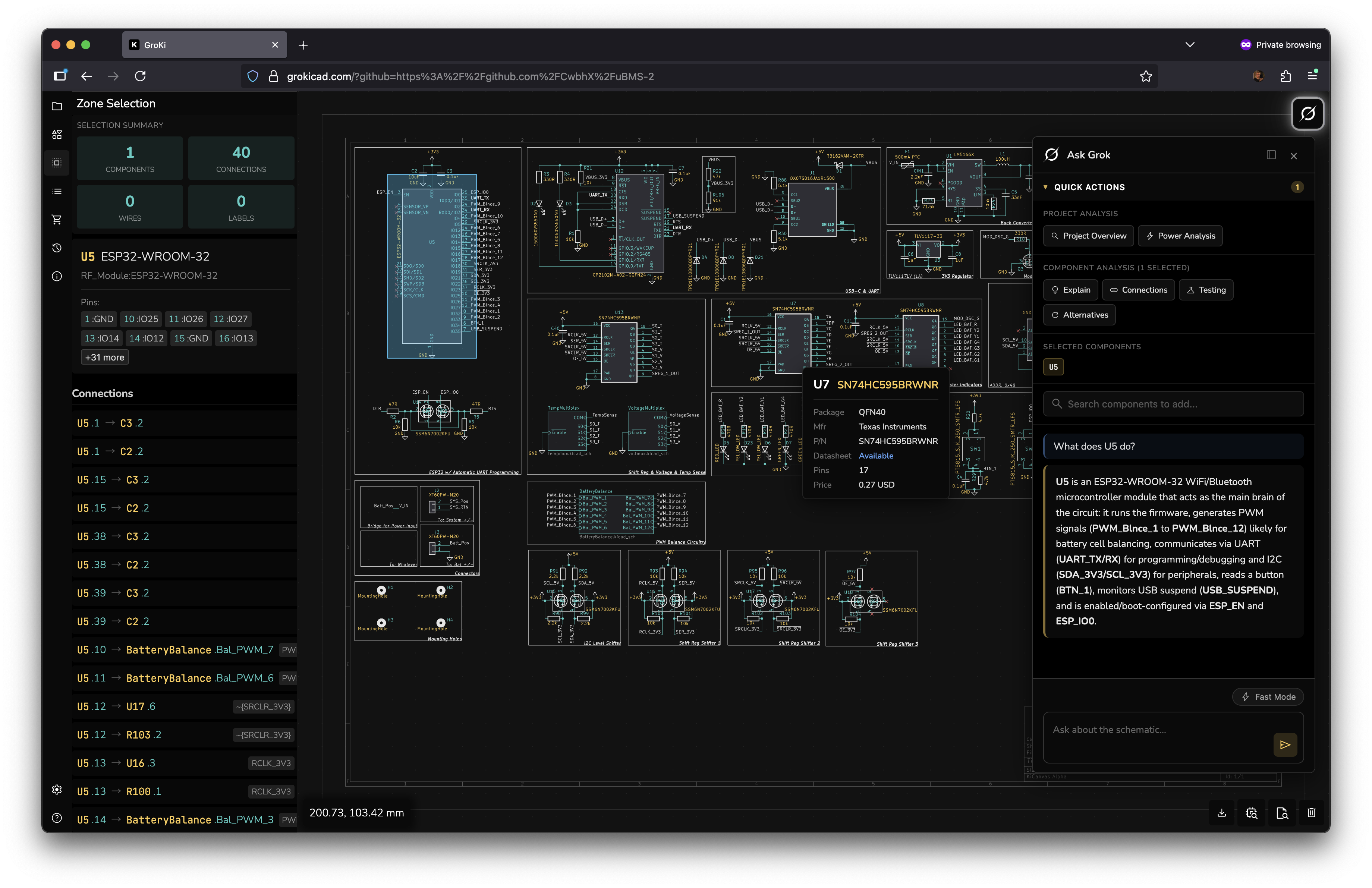Open the shopping cart icon in the sidebar
This screenshot has height=888, width=1372.
pos(57,219)
